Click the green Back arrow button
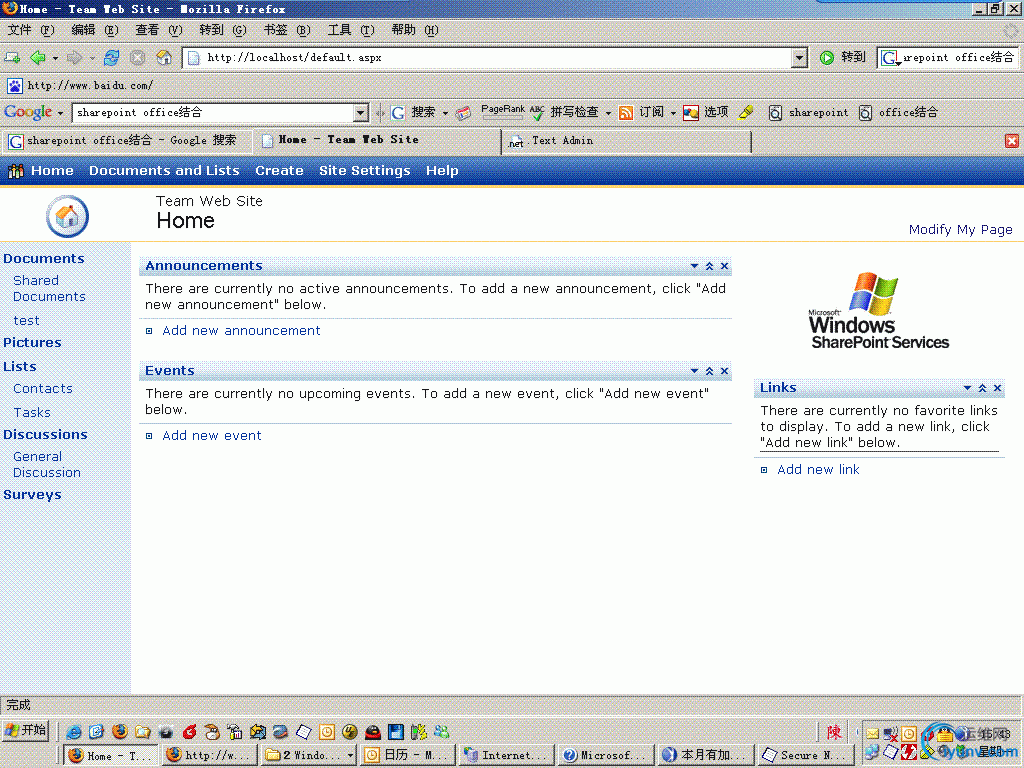Image resolution: width=1024 pixels, height=768 pixels. click(x=38, y=57)
